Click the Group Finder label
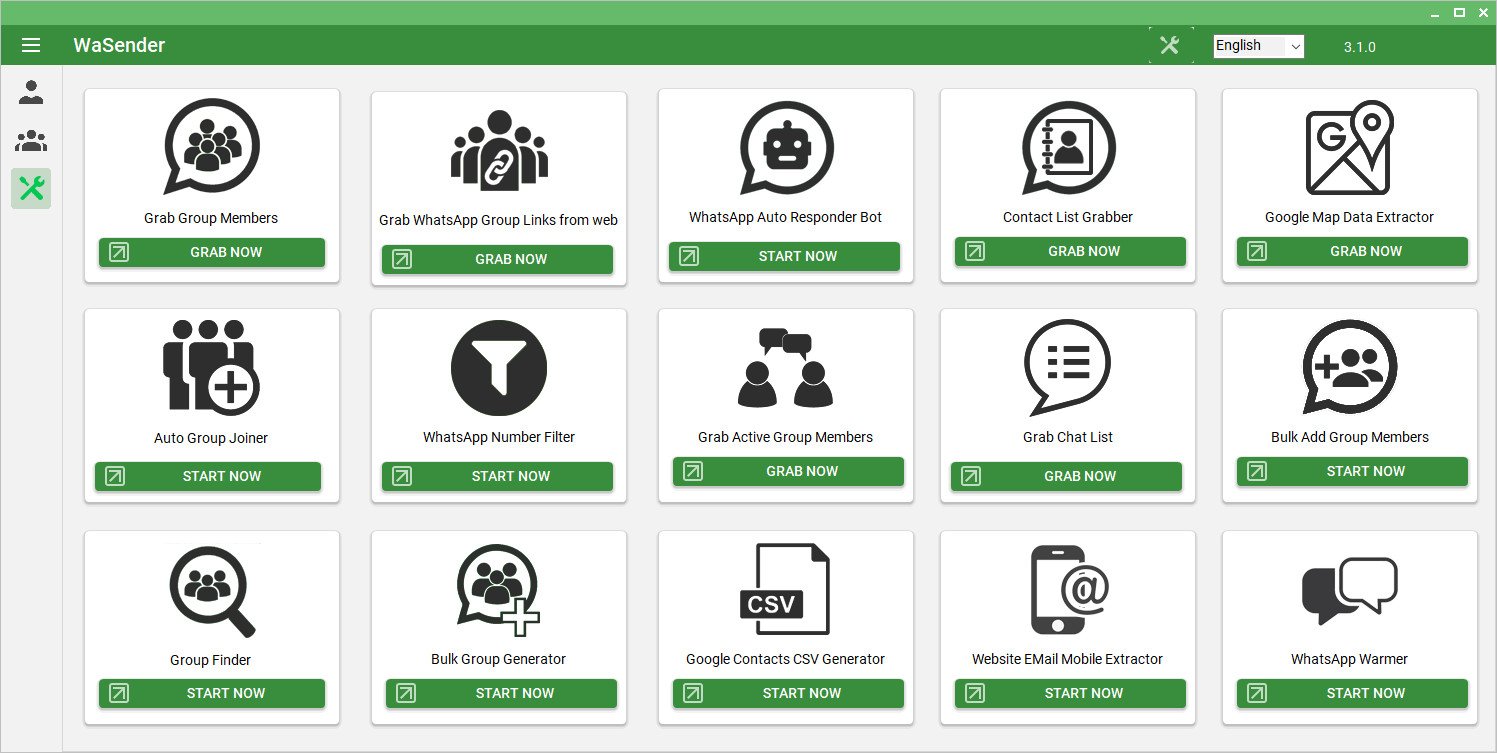 [x=210, y=660]
